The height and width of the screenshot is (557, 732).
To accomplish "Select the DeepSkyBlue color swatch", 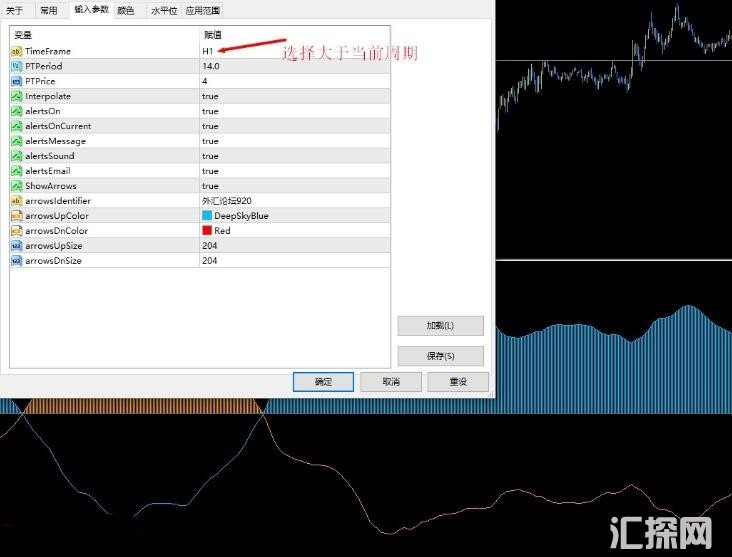I will pyautogui.click(x=207, y=216).
